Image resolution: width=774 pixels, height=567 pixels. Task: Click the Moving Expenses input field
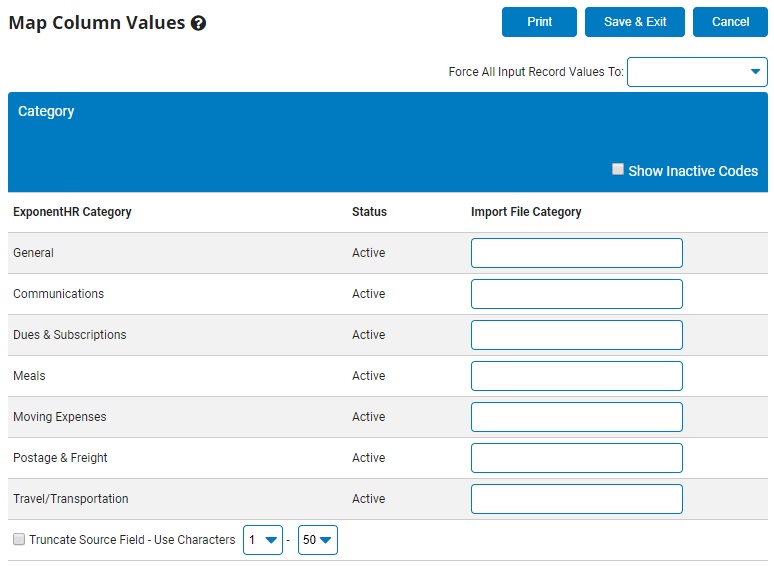576,417
